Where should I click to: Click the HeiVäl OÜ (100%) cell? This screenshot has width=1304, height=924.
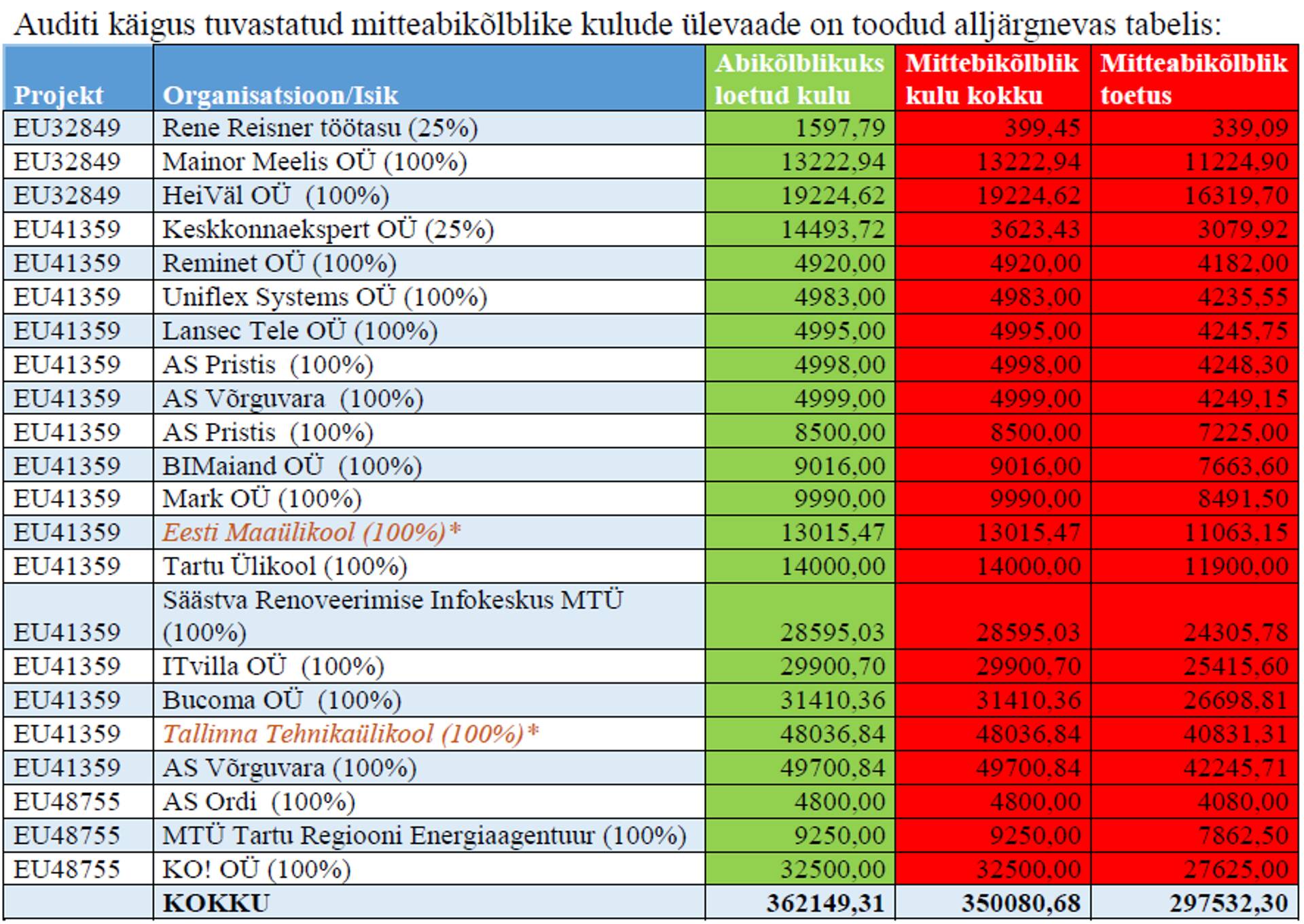tap(276, 196)
